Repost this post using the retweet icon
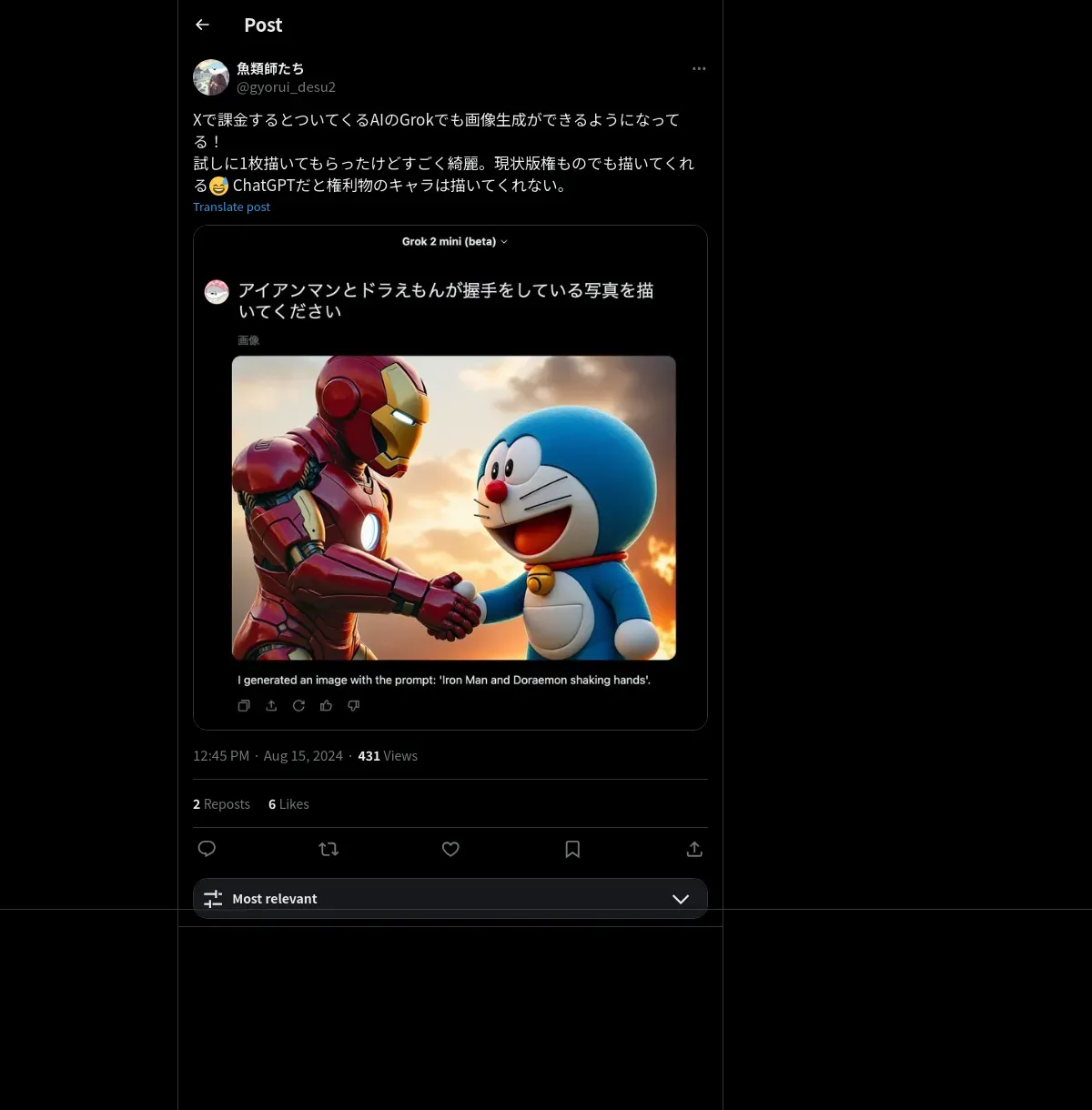Viewport: 1092px width, 1110px height. tap(329, 849)
